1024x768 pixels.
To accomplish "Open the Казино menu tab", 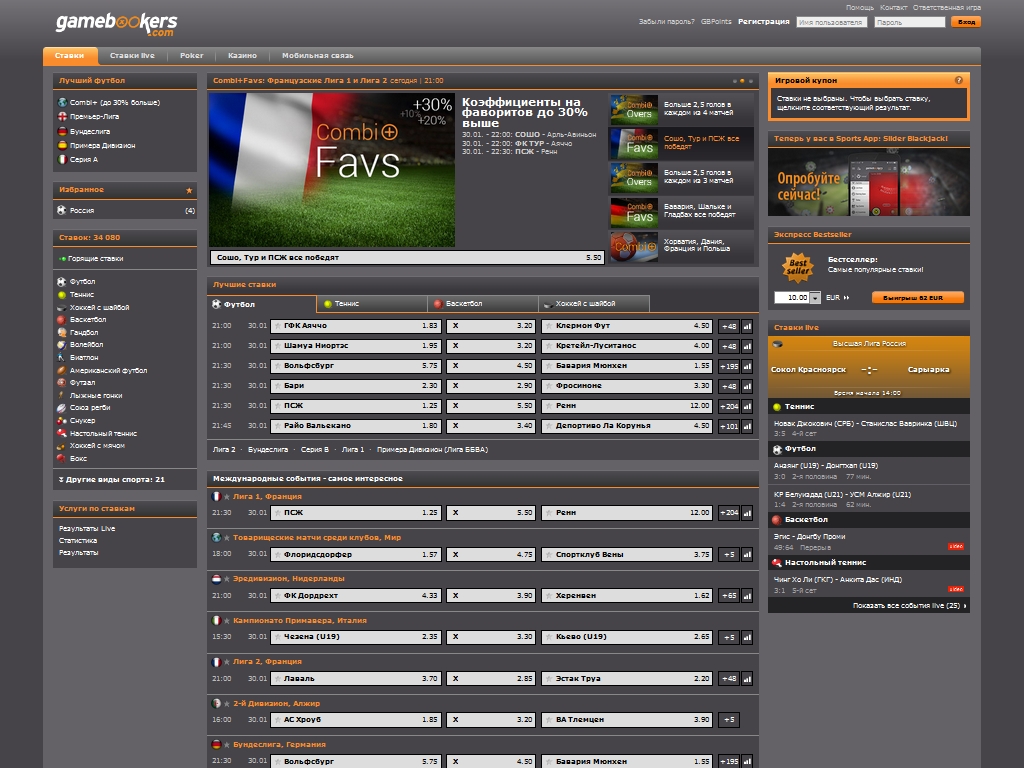I will point(242,56).
